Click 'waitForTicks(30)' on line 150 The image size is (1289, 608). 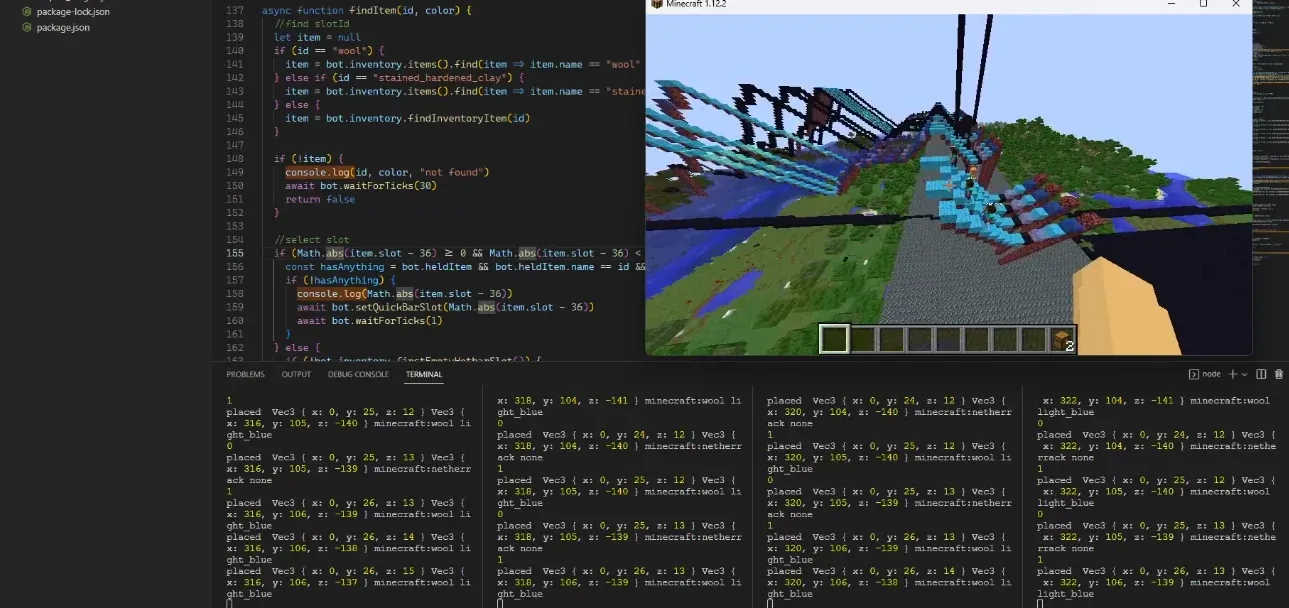(x=390, y=185)
